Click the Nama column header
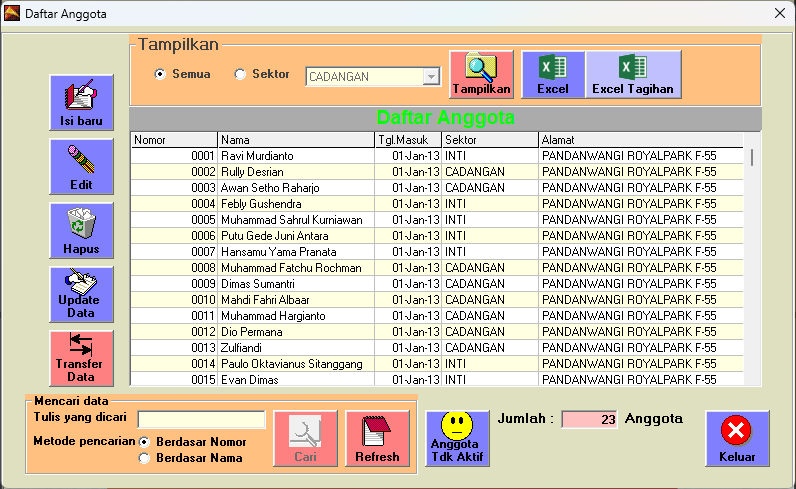Image resolution: width=796 pixels, height=489 pixels. (x=296, y=140)
